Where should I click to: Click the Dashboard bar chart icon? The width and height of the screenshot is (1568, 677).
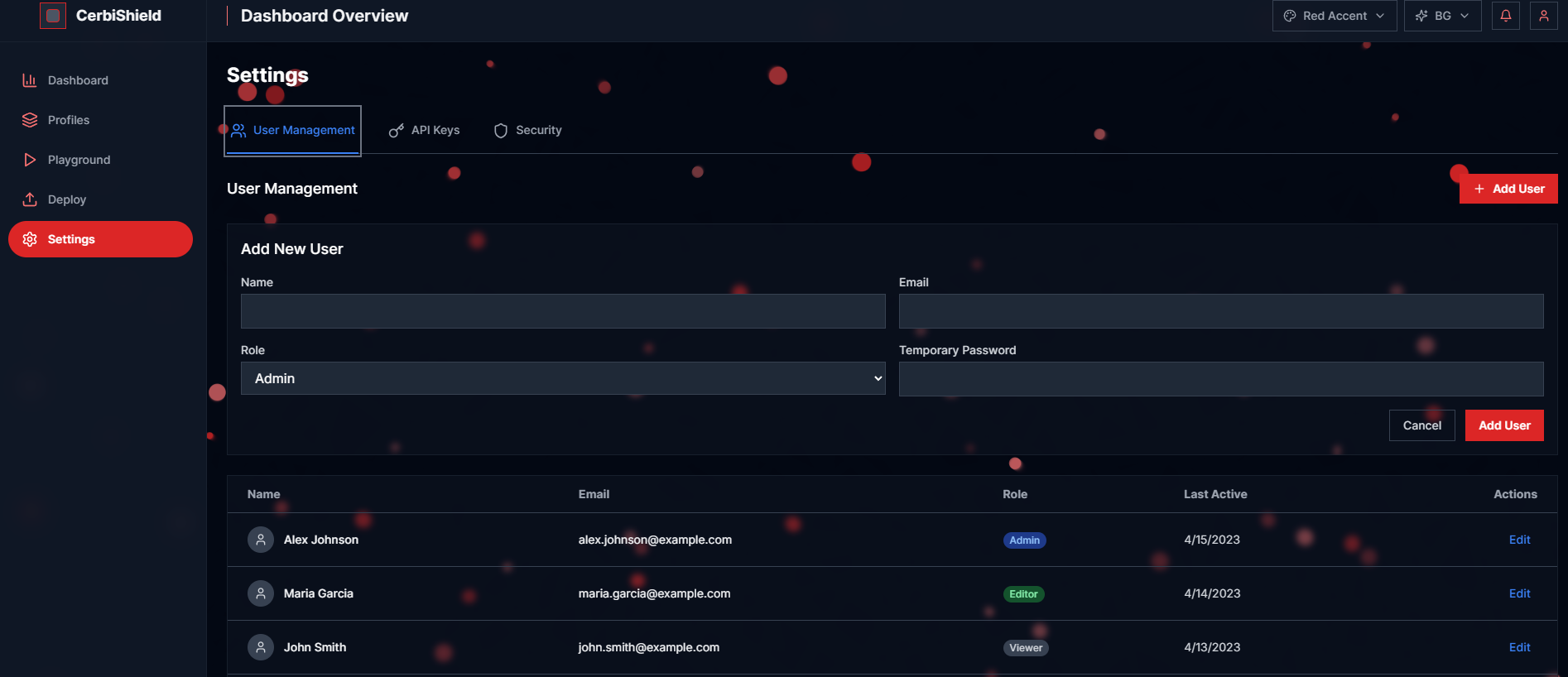(x=30, y=80)
